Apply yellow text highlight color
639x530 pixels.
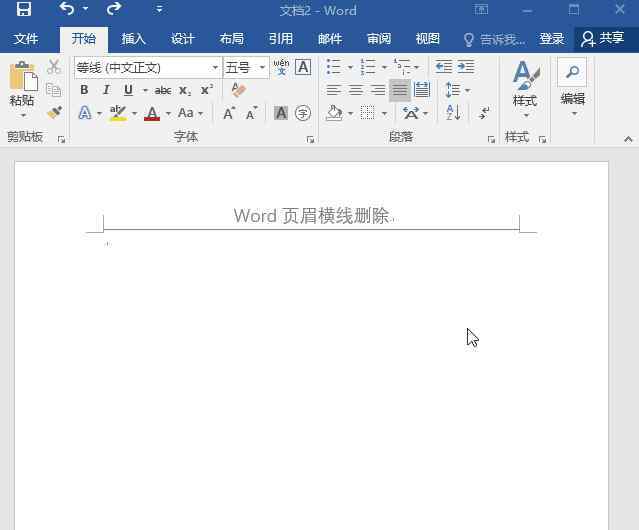(x=118, y=113)
